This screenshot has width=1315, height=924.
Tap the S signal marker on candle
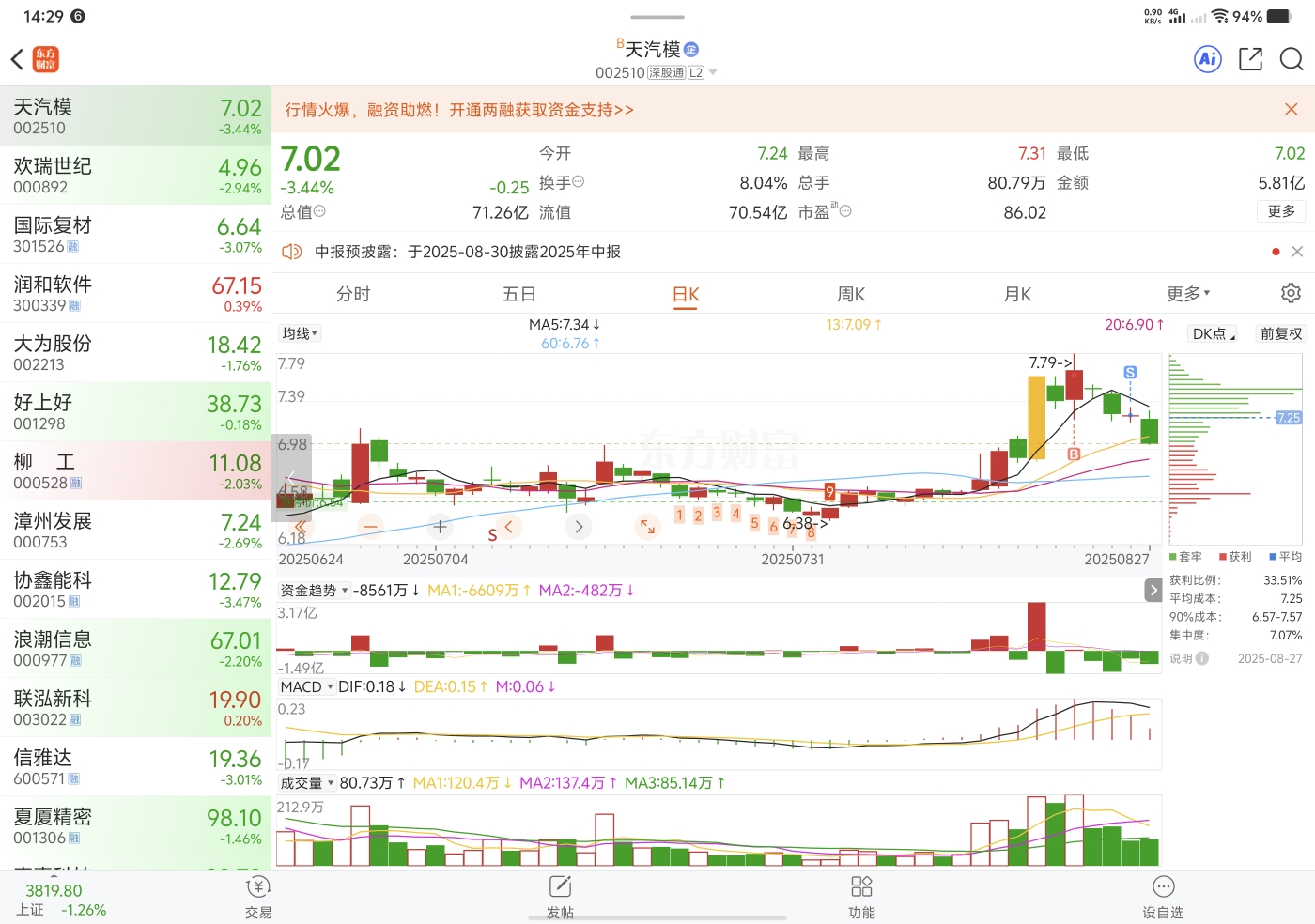1130,373
